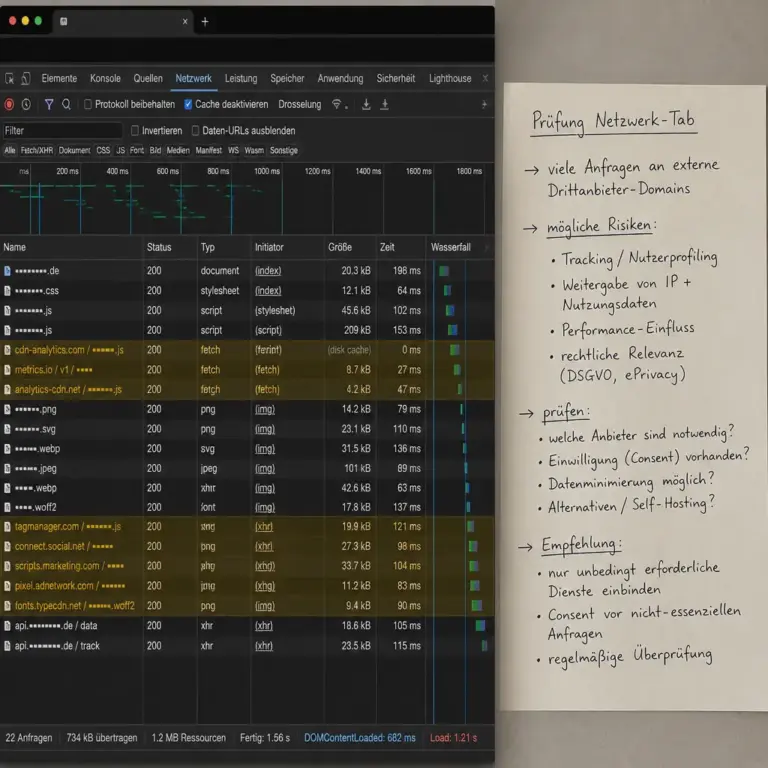Clear the network log icon
768x768 pixels.
(x=26, y=104)
